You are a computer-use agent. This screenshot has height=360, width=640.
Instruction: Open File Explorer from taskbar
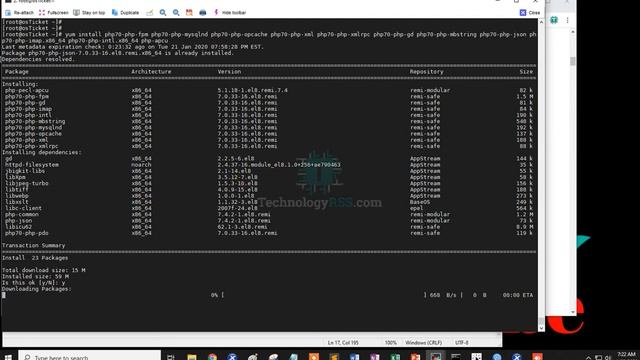click(x=192, y=357)
